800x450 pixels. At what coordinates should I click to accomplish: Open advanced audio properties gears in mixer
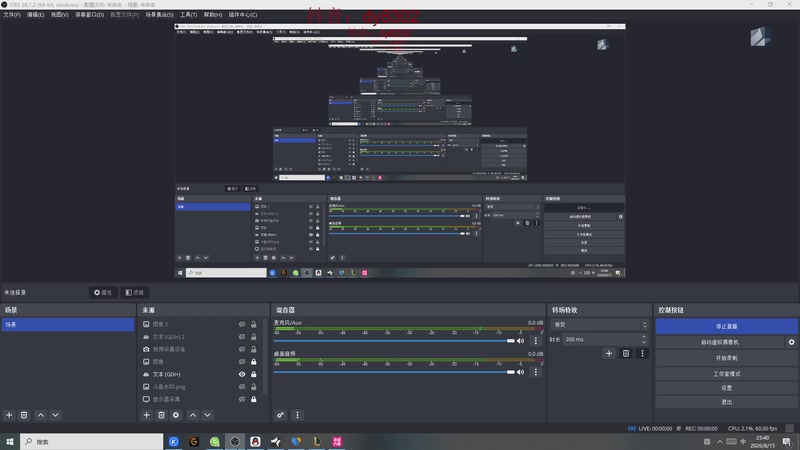click(280, 415)
